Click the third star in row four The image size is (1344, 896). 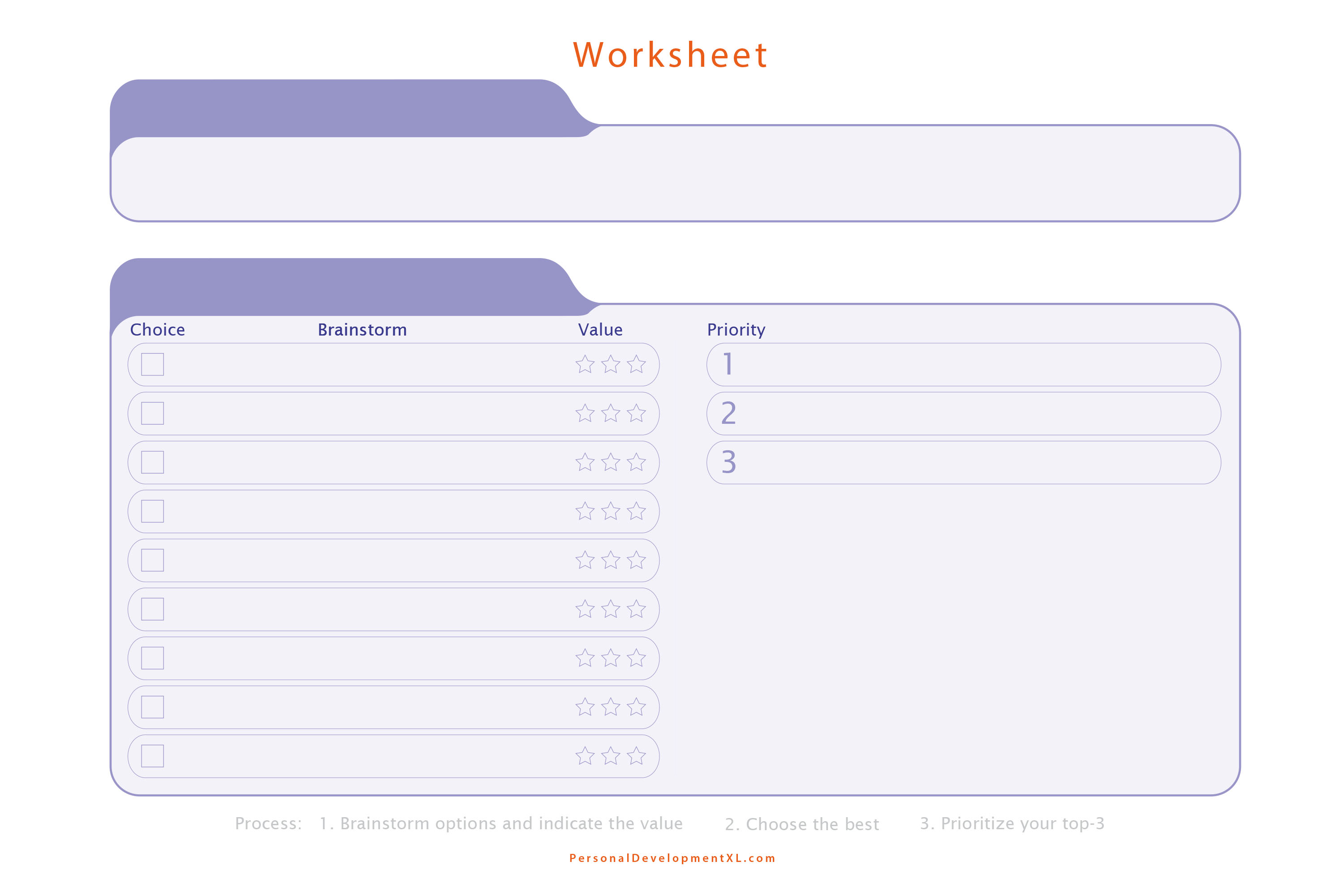click(636, 512)
